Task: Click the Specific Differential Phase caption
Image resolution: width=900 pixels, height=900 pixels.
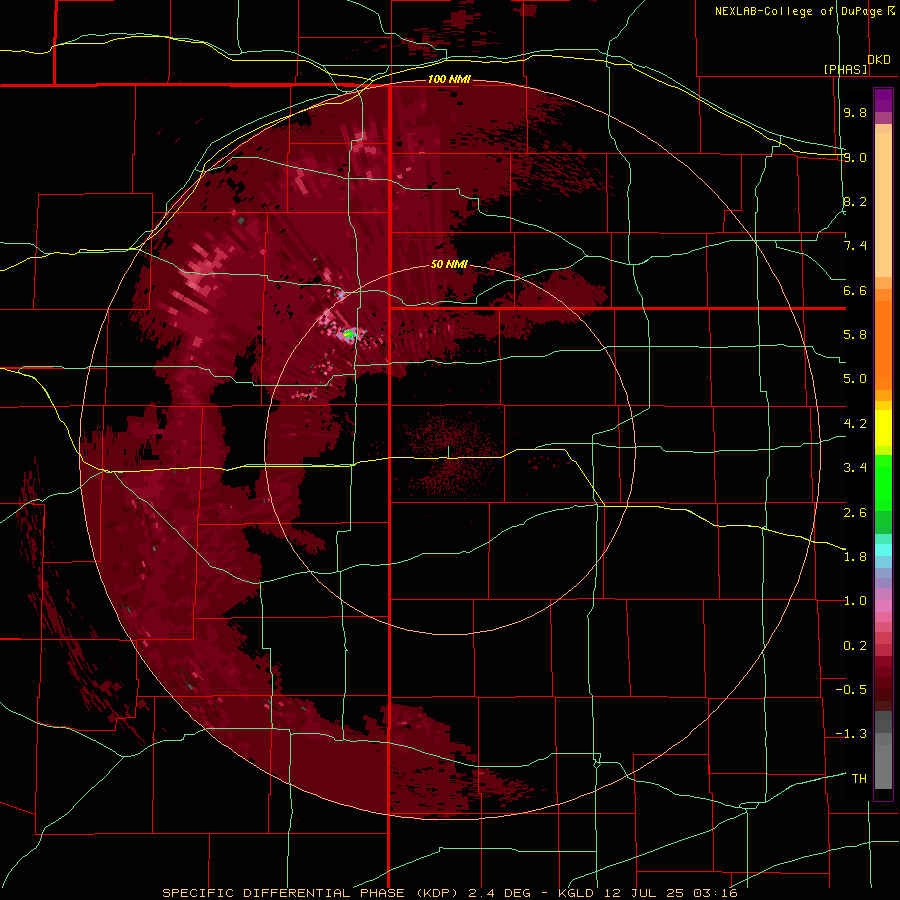Action: [450, 893]
